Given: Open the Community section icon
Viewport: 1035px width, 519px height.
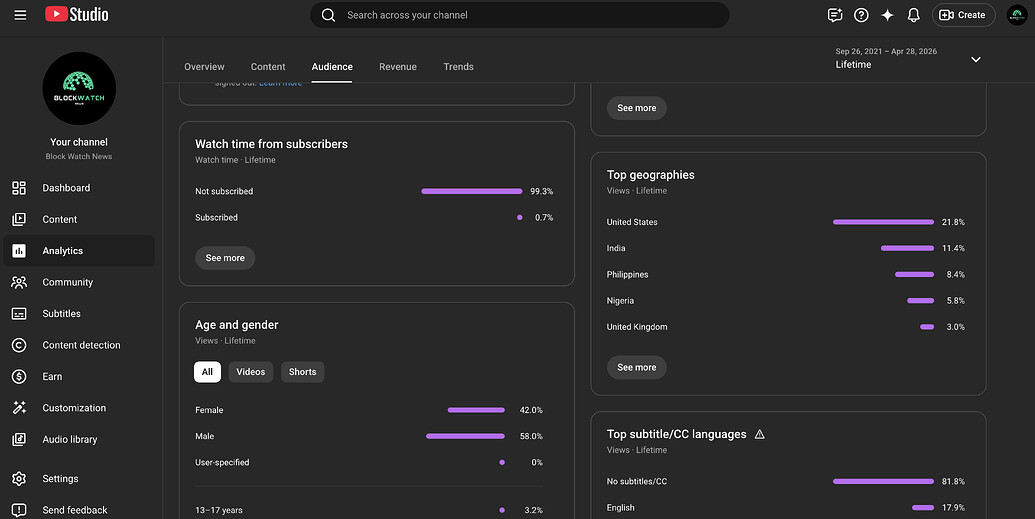Looking at the screenshot, I should pyautogui.click(x=19, y=283).
